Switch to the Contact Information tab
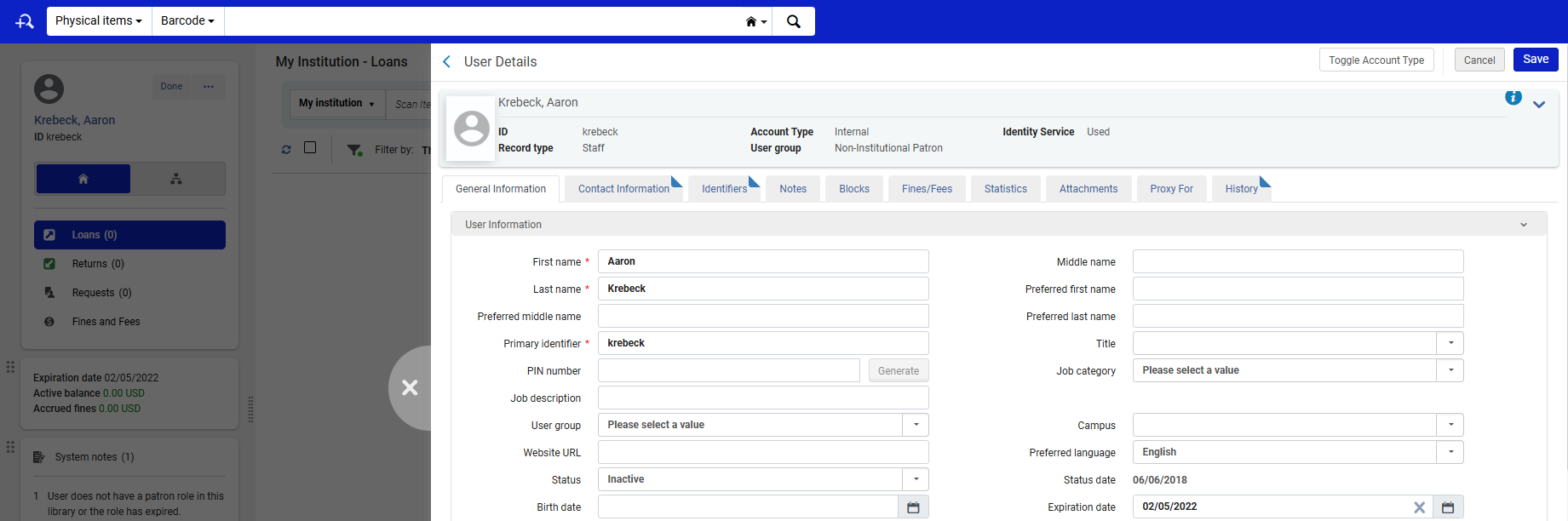 (623, 189)
